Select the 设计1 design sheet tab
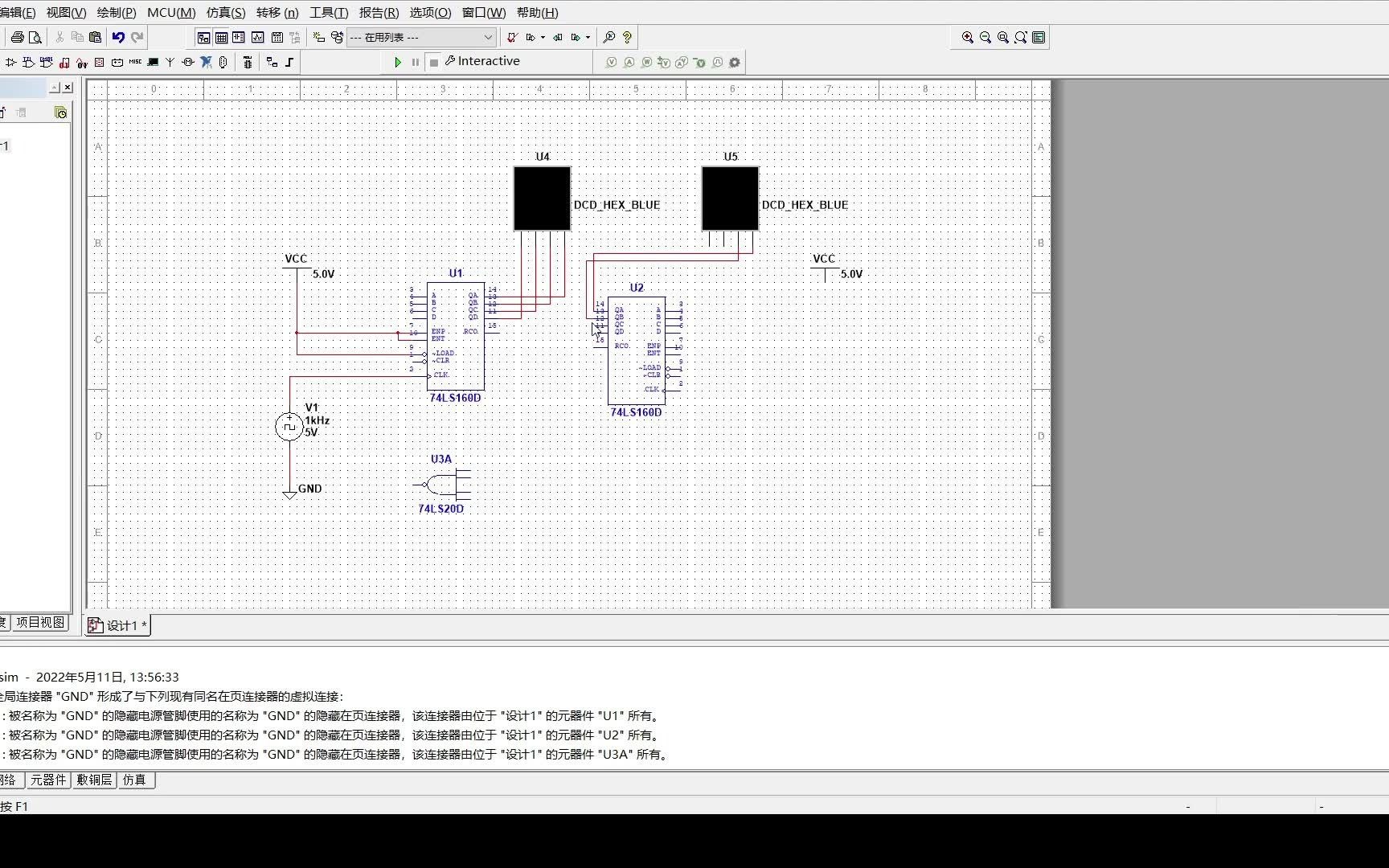This screenshot has width=1389, height=868. pyautogui.click(x=118, y=625)
